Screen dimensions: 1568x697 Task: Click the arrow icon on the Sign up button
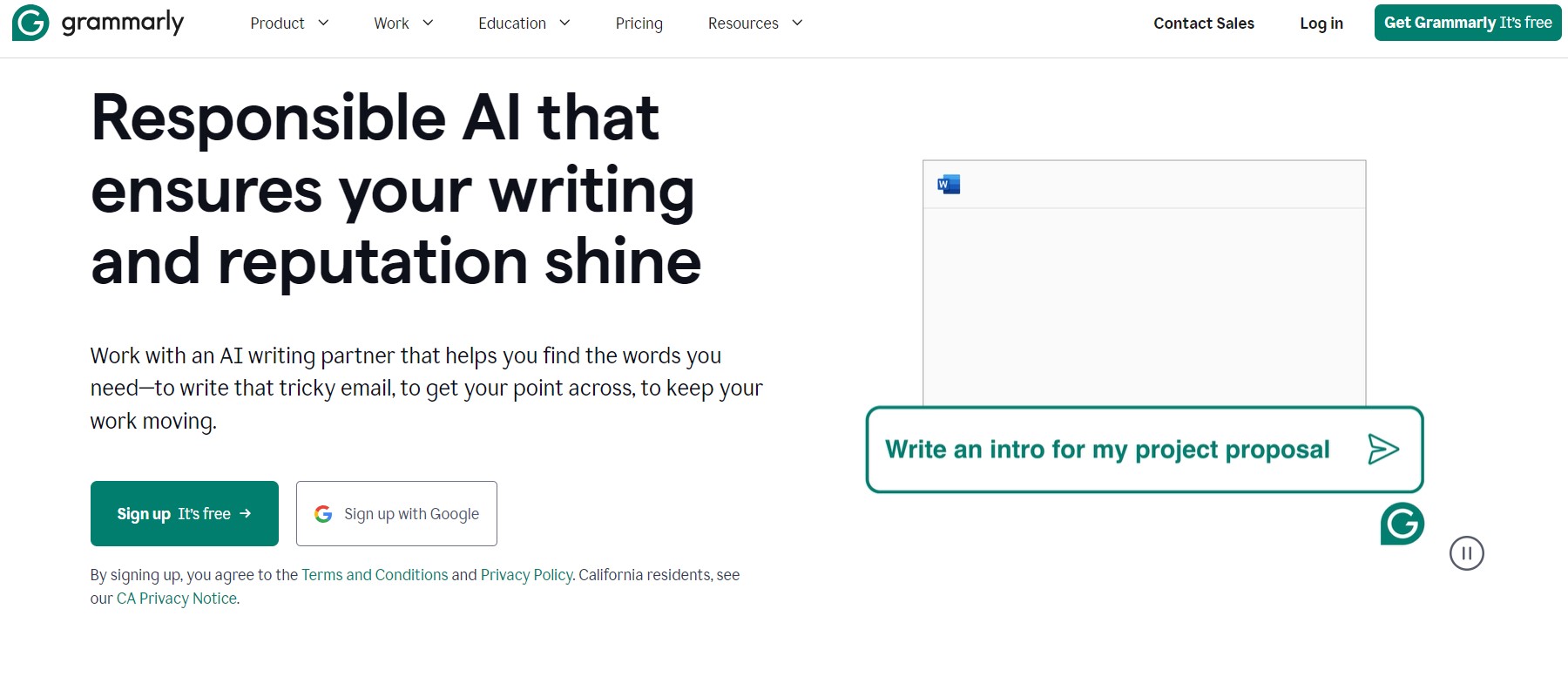[247, 513]
